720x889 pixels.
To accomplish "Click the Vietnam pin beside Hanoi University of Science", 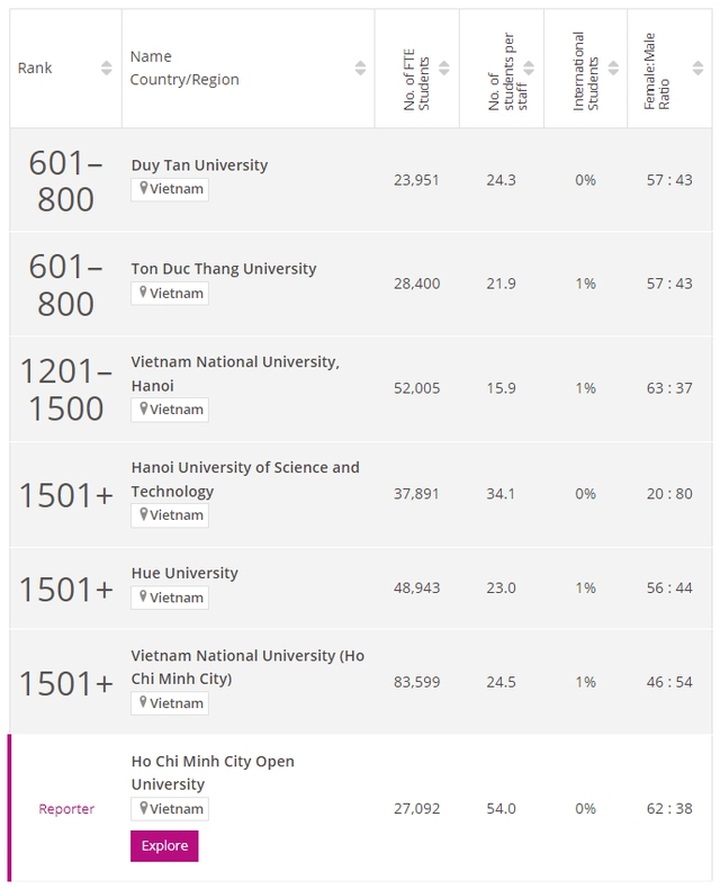I will pyautogui.click(x=146, y=515).
